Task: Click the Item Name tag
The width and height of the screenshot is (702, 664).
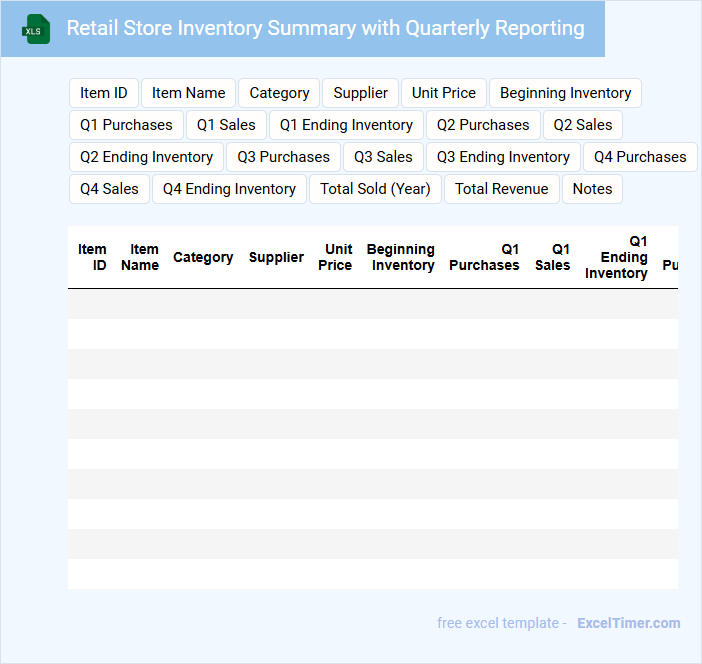Action: 188,93
